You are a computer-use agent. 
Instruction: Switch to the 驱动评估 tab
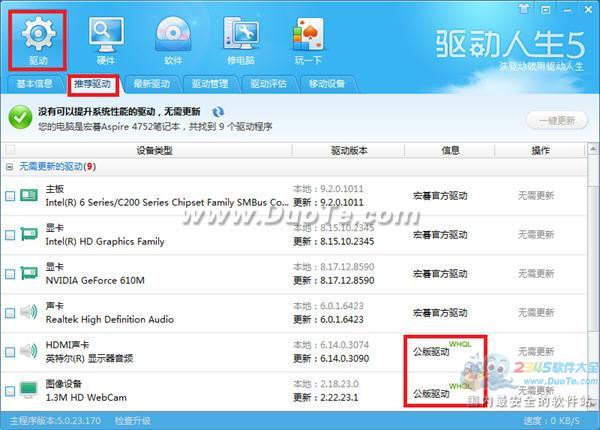268,84
